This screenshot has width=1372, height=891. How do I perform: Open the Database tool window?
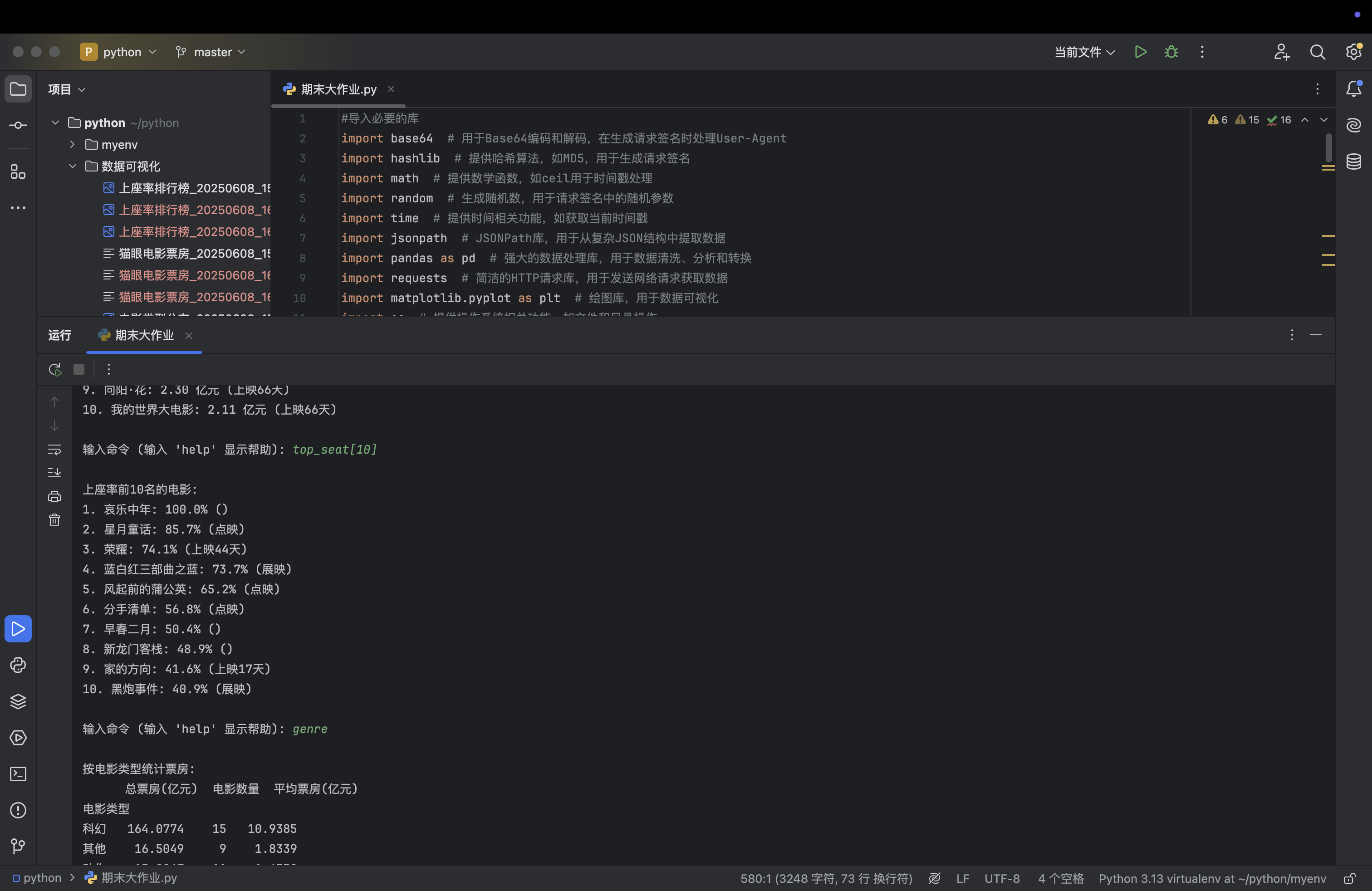1353,162
